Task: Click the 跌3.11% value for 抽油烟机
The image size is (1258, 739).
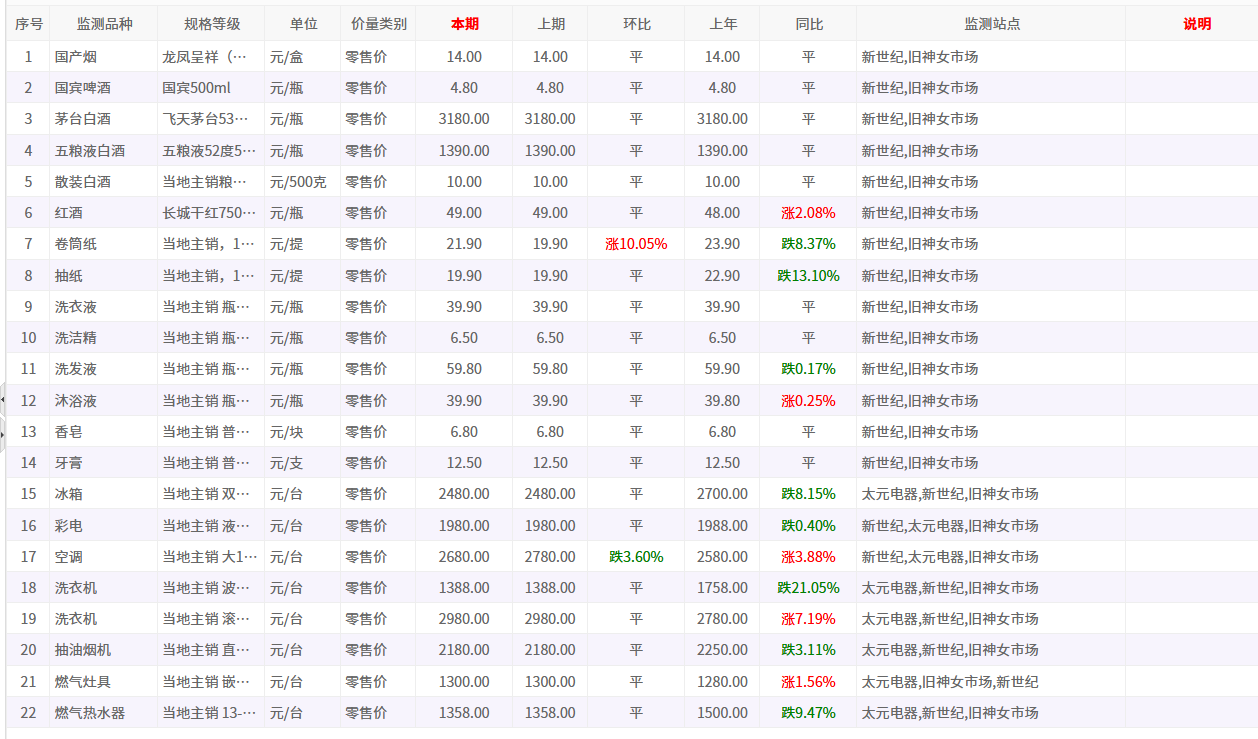Action: tap(808, 650)
